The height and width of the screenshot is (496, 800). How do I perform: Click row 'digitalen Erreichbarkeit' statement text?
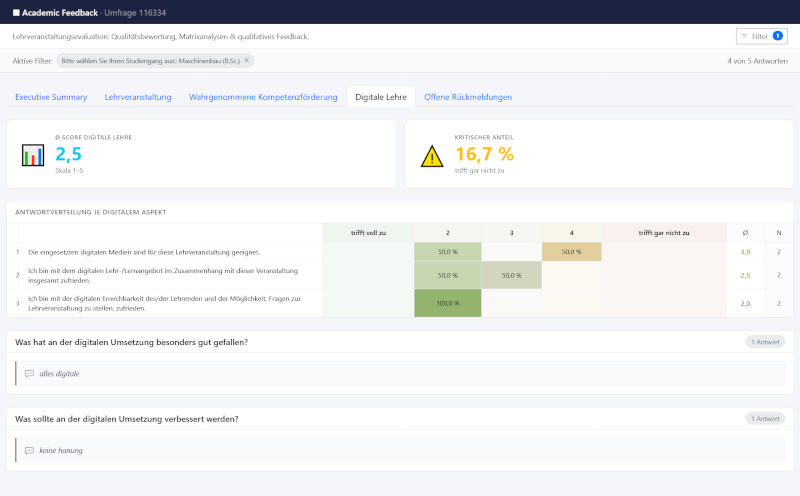(x=164, y=303)
